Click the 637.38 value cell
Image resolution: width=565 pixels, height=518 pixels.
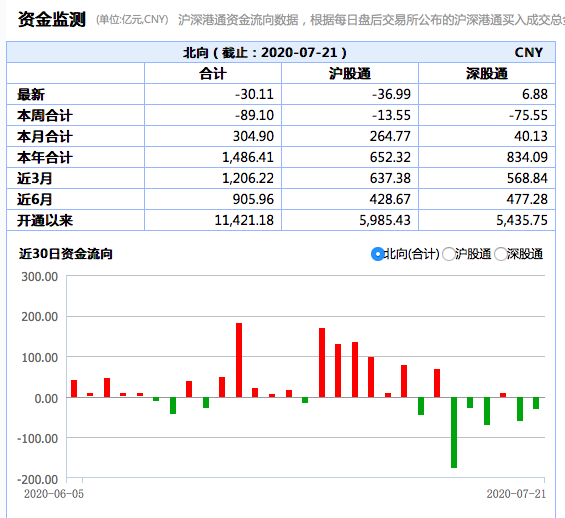350,178
